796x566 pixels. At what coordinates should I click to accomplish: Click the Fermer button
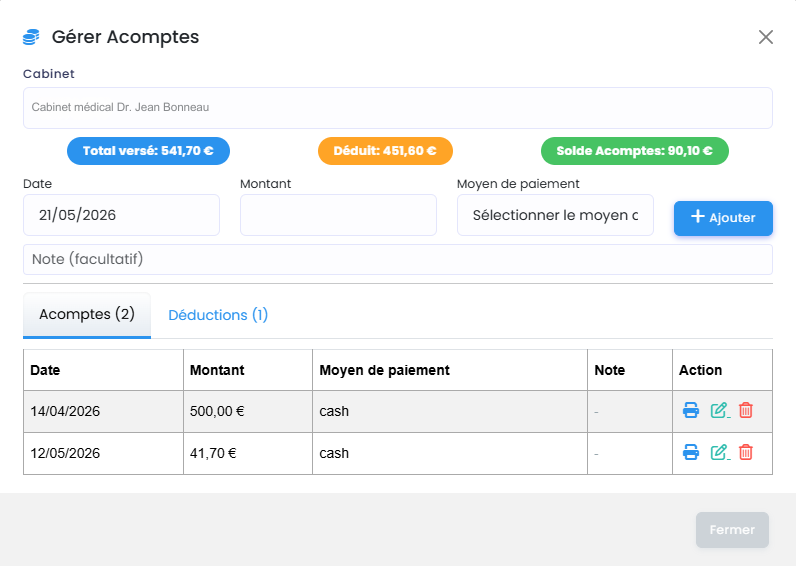pyautogui.click(x=732, y=530)
